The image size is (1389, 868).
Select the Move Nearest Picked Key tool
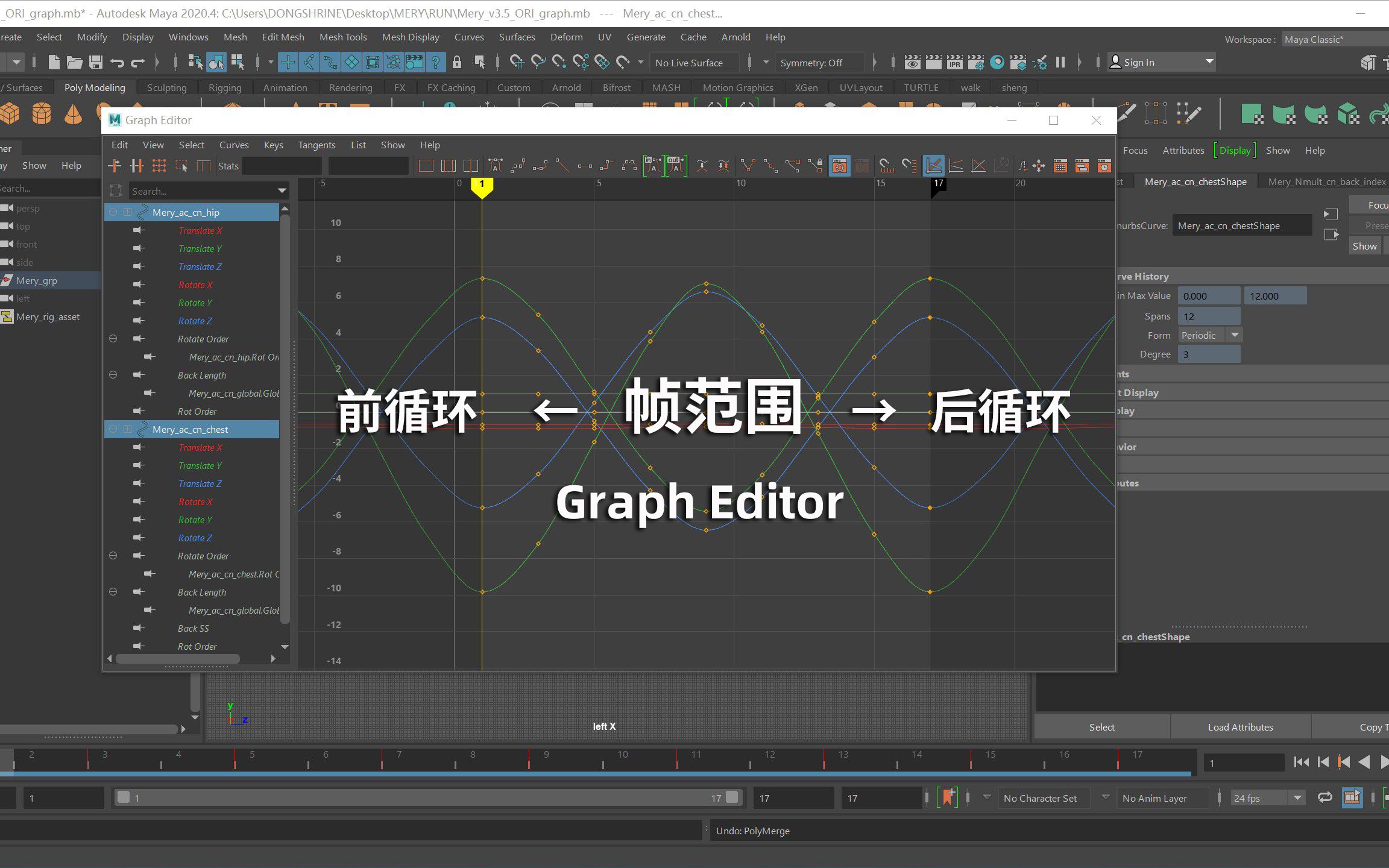tap(115, 166)
